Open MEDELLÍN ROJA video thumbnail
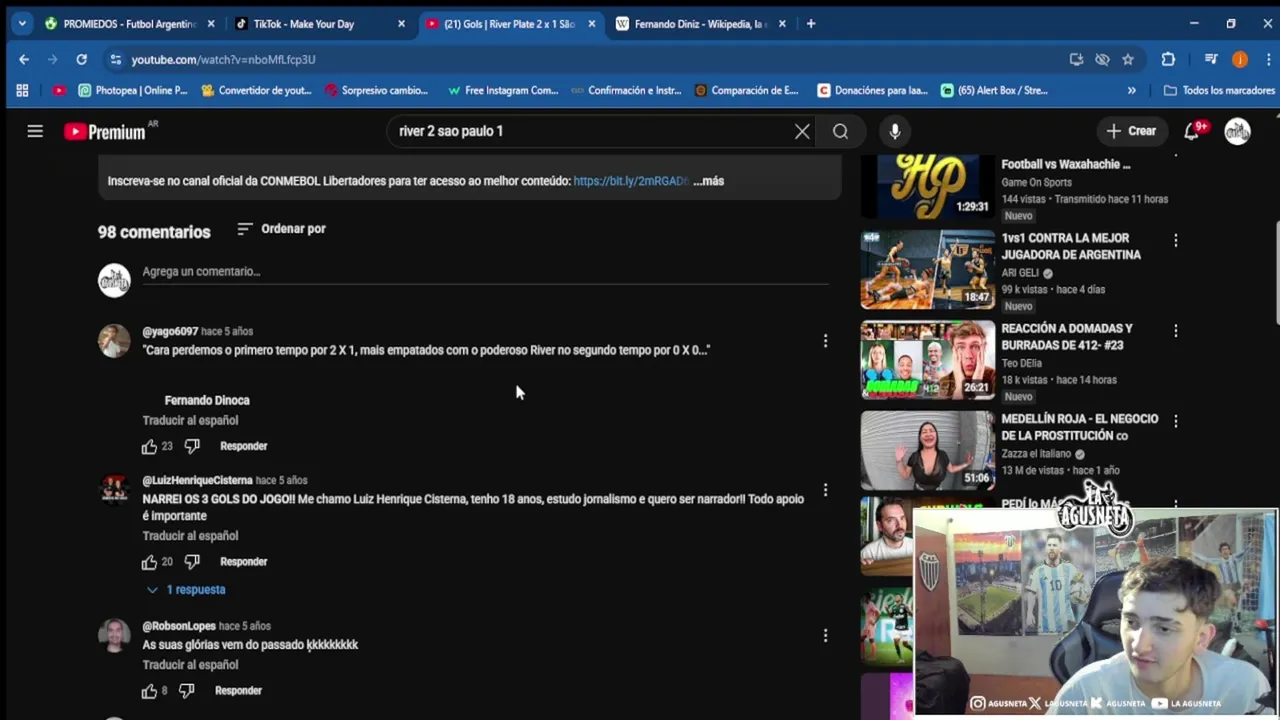The image size is (1280, 720). tap(928, 450)
